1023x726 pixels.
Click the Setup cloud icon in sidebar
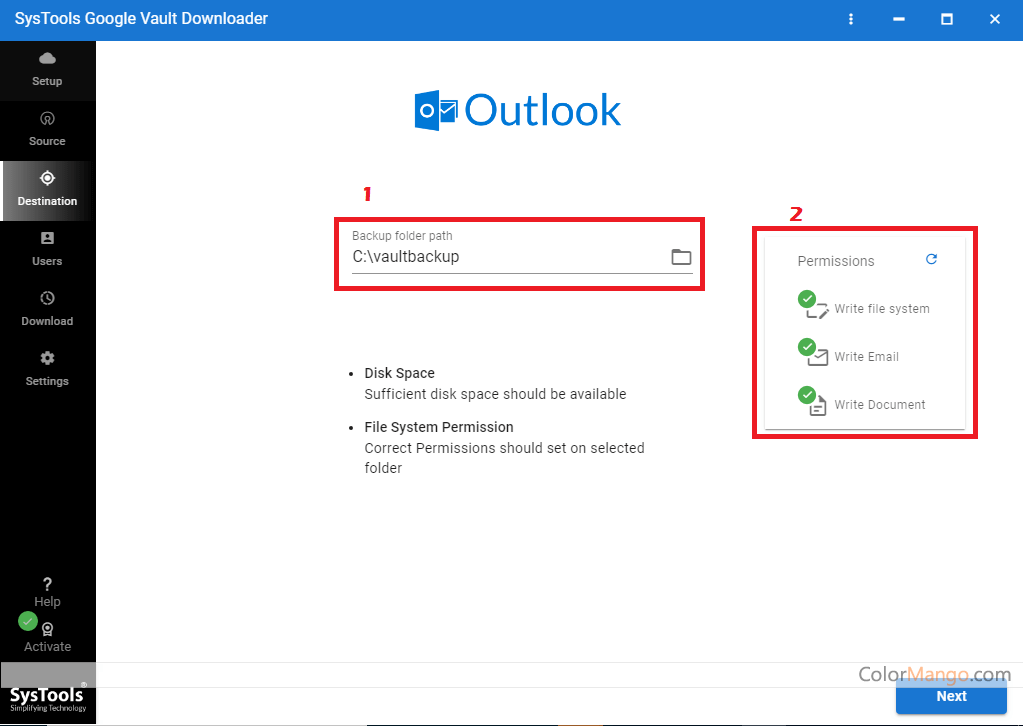coord(47,59)
